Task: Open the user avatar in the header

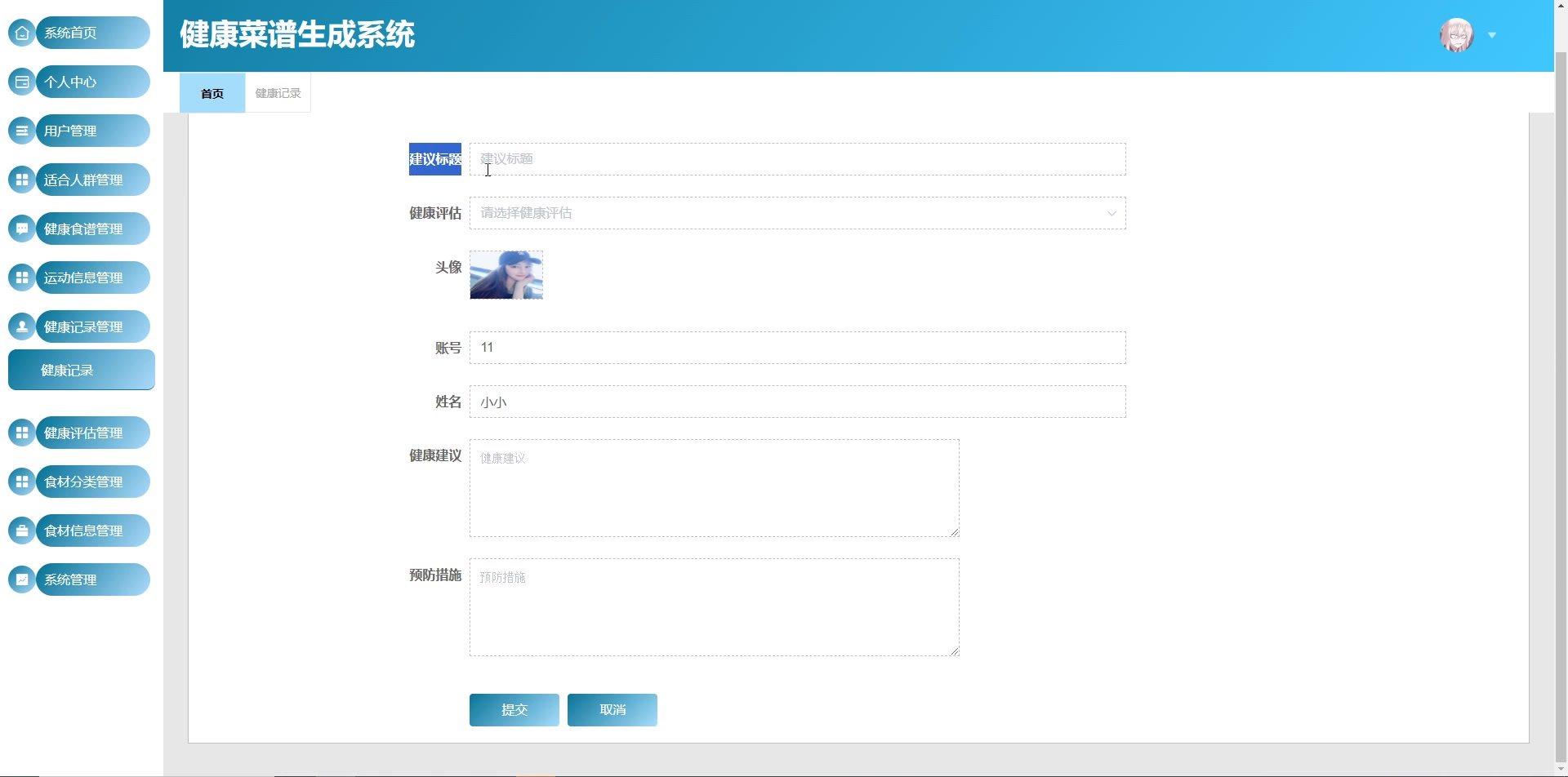Action: tap(1456, 35)
